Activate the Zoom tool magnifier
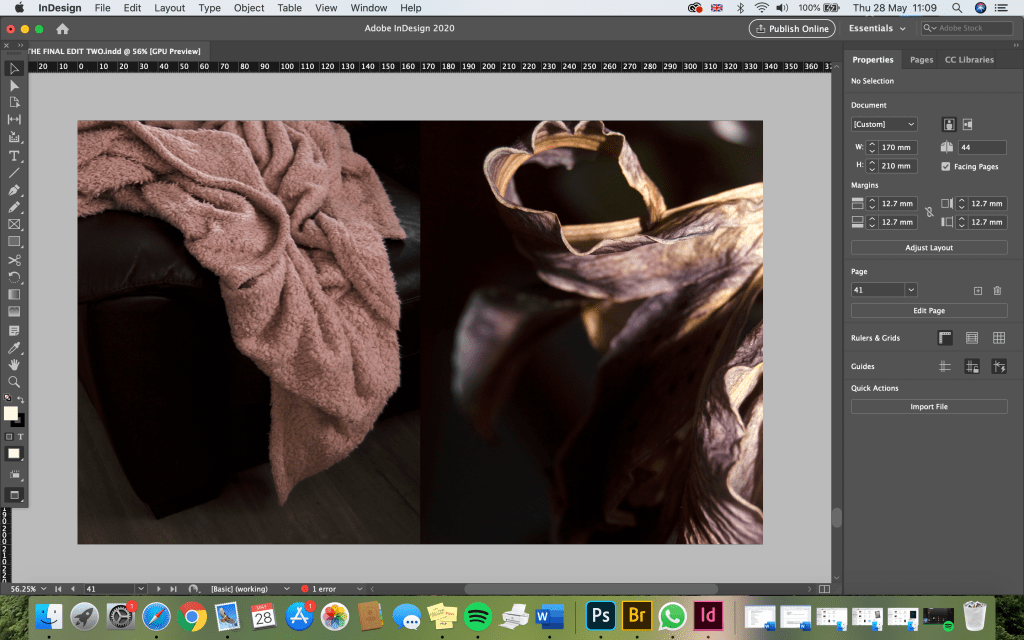Image resolution: width=1024 pixels, height=640 pixels. tap(14, 382)
